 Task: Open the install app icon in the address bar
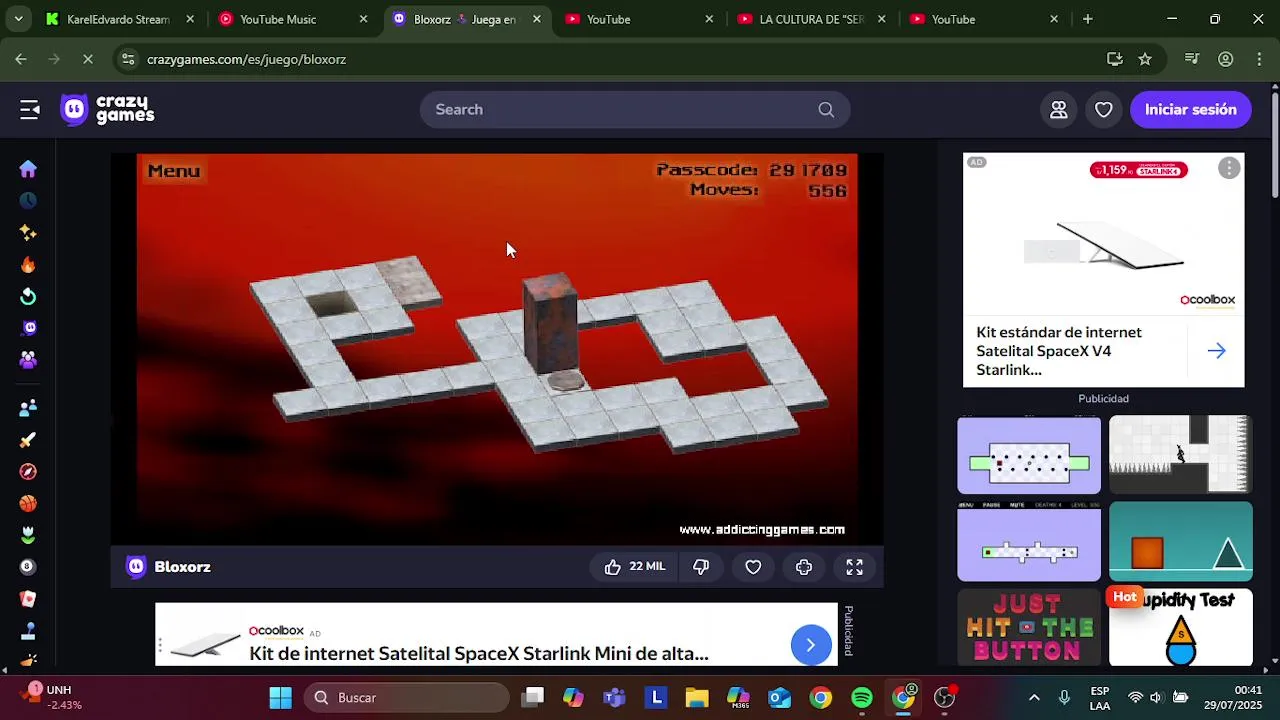1115,59
